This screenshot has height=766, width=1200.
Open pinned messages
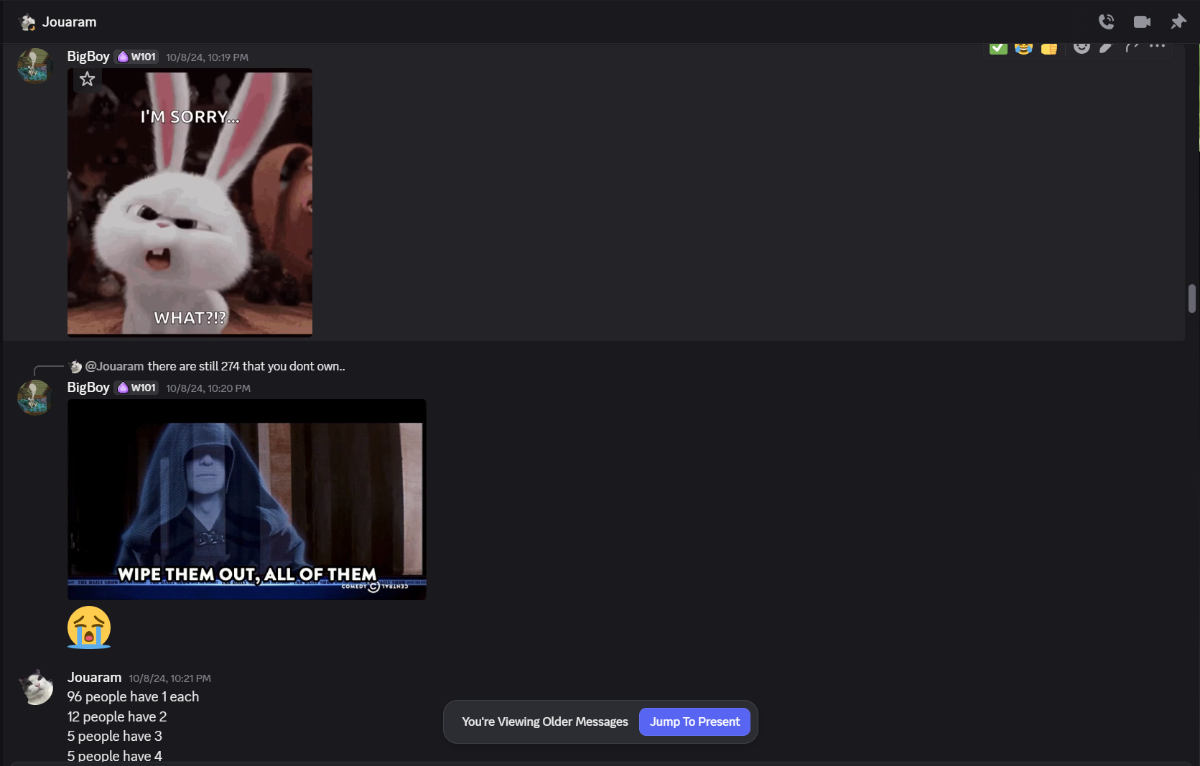click(x=1178, y=22)
